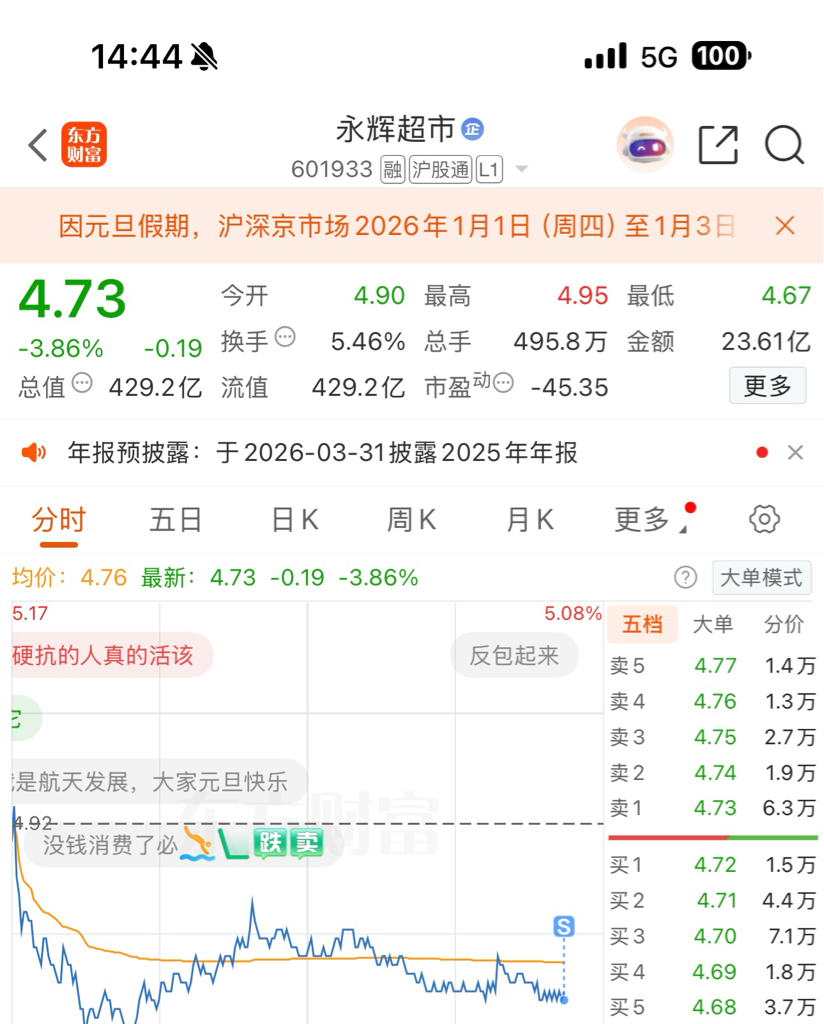Tap the 硬抗的人真的活该 comment bubble

tap(111, 655)
